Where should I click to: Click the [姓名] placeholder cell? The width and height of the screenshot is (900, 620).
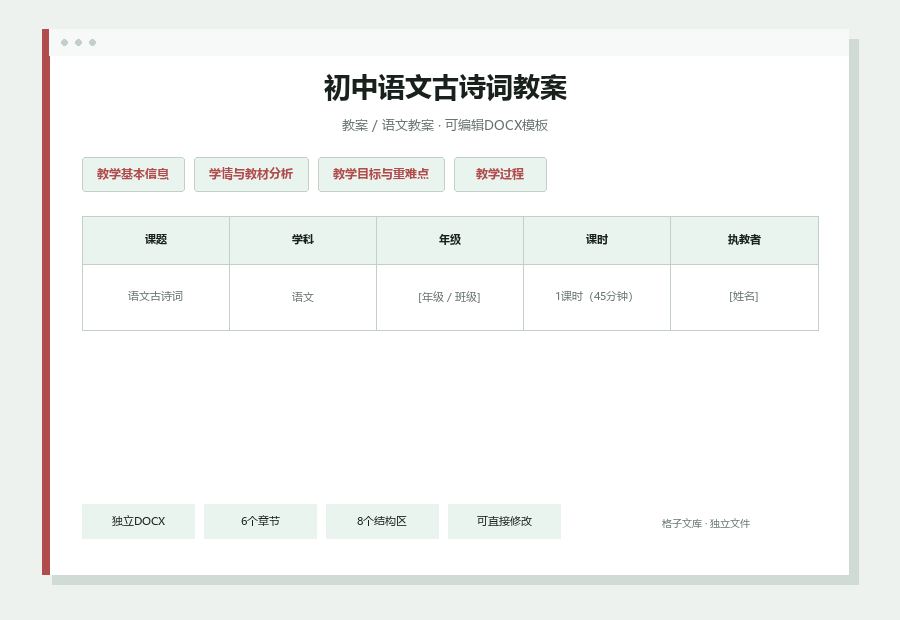click(744, 297)
